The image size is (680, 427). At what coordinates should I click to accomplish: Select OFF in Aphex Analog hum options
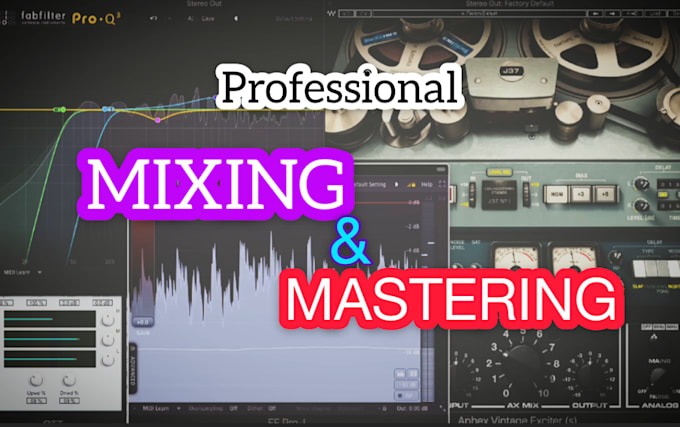coord(646,326)
